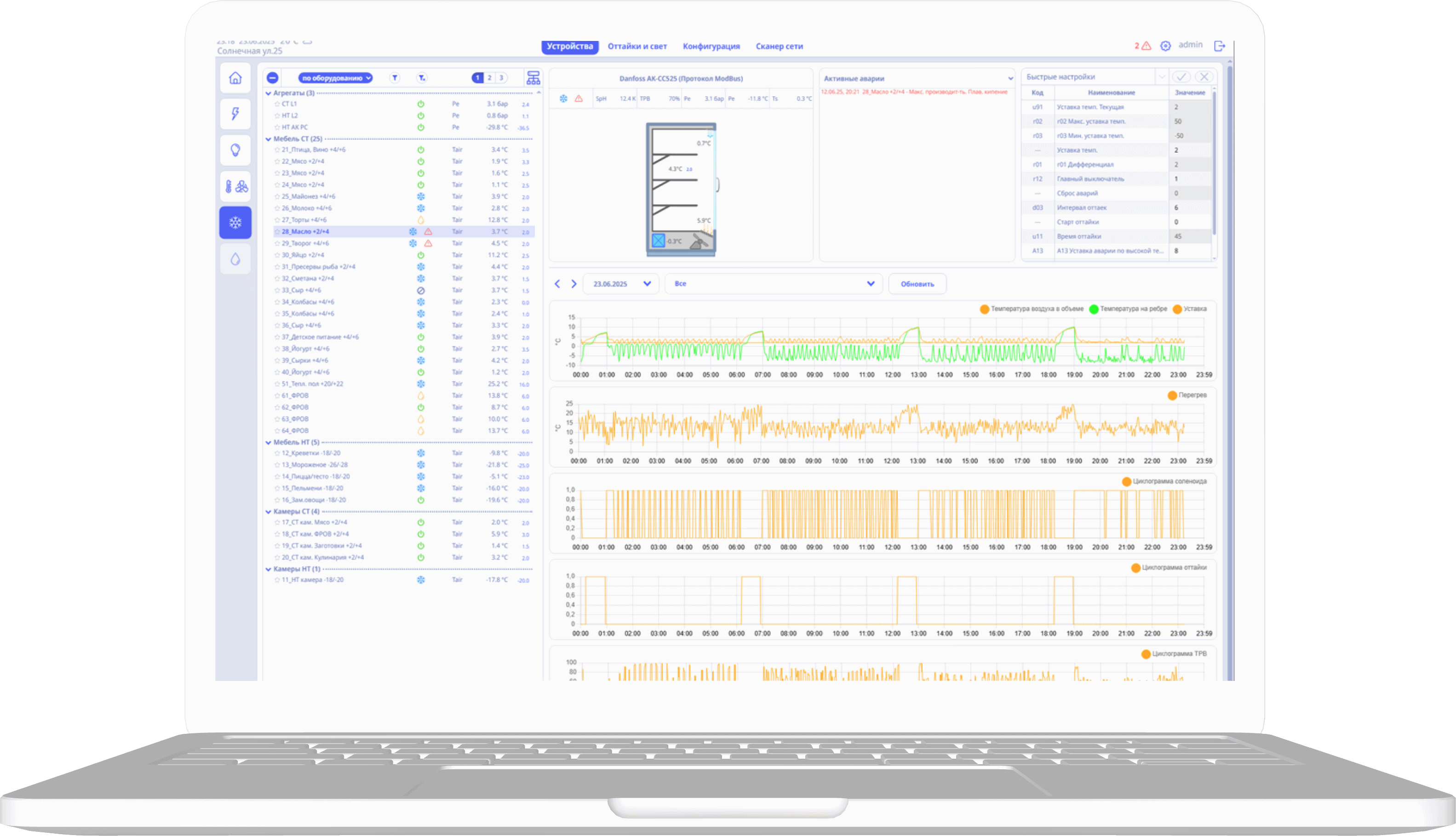The height and width of the screenshot is (836, 1456).
Task: Open the settings gear icon
Action: coord(1166,46)
